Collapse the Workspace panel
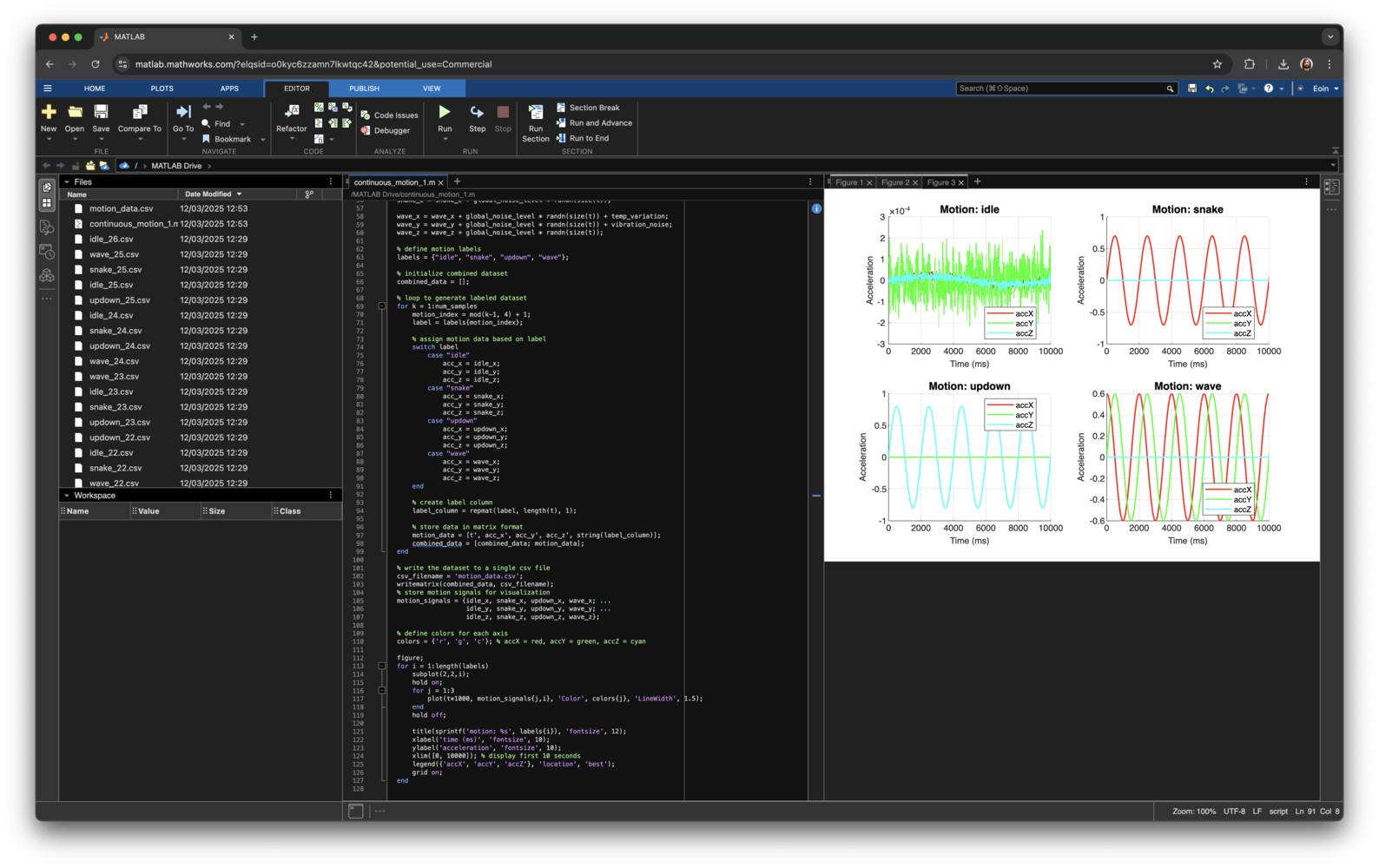This screenshot has height=868, width=1379. (x=67, y=496)
